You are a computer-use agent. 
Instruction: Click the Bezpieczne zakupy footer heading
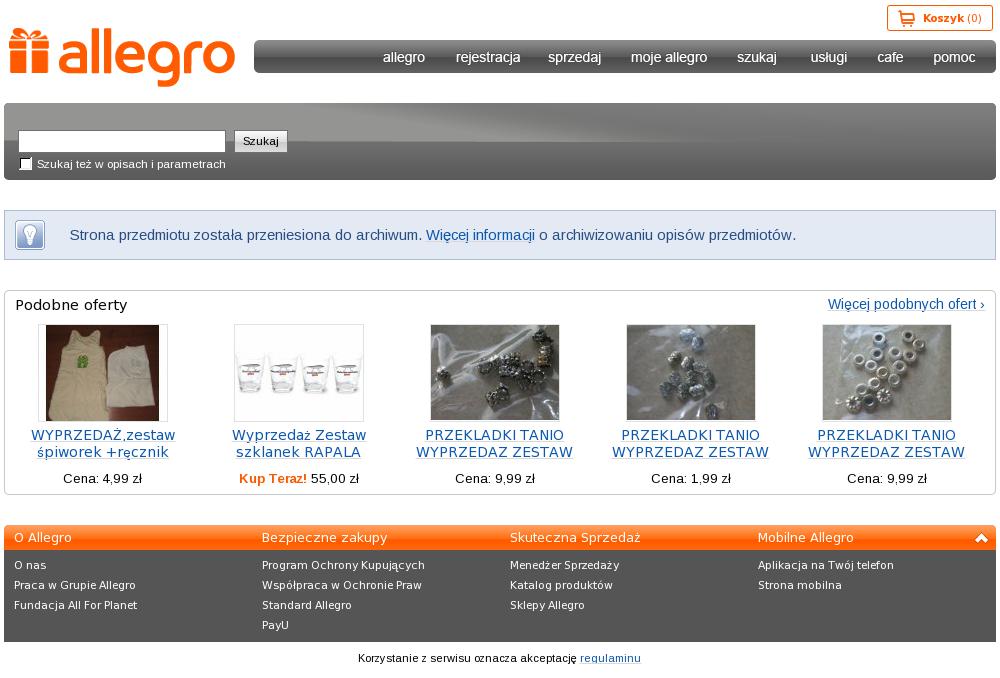[x=325, y=538]
